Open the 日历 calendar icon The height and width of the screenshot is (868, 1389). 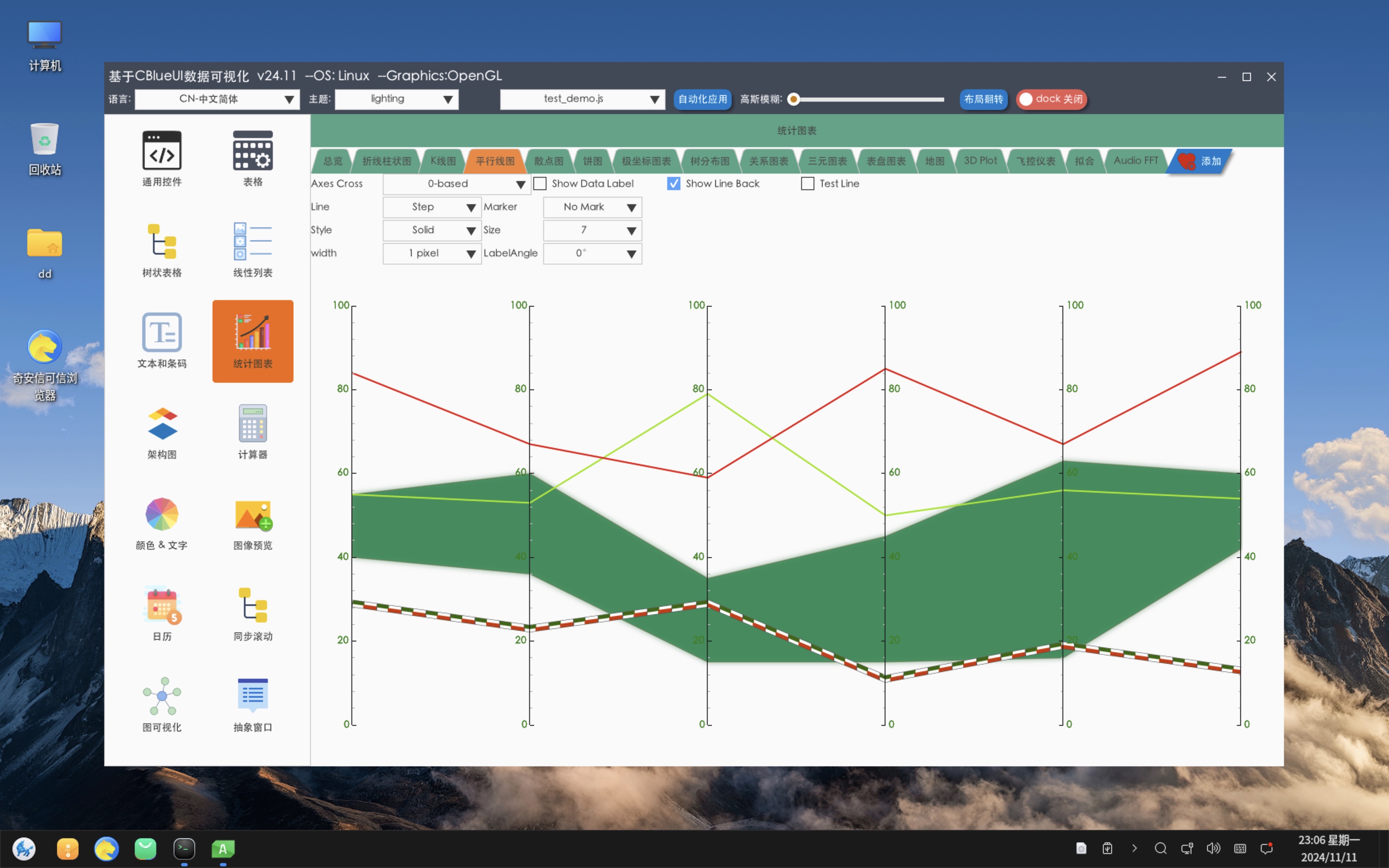click(162, 605)
